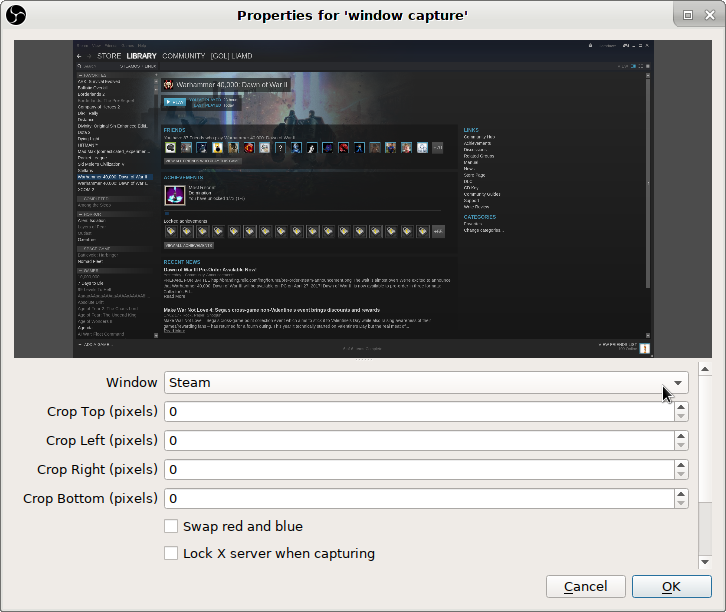Enable Lock X server when capturing

(x=171, y=553)
